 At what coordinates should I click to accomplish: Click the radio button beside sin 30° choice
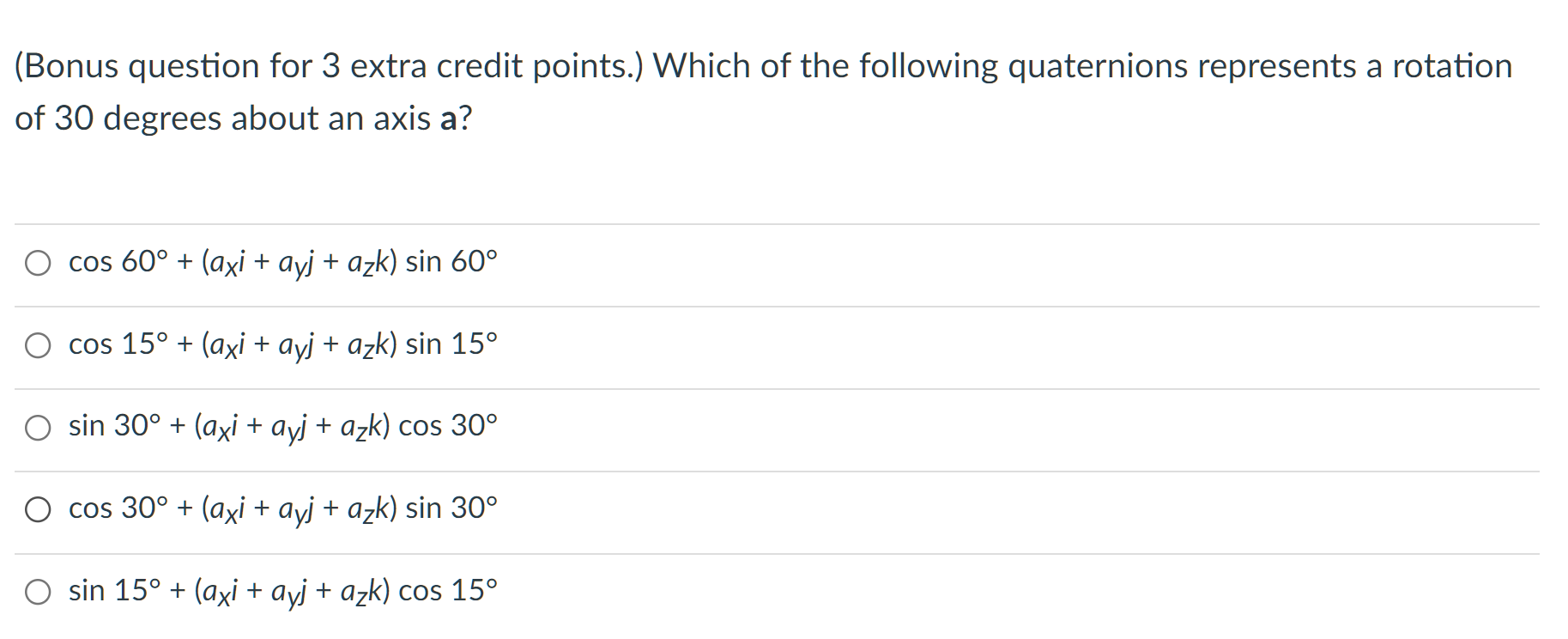pos(37,427)
